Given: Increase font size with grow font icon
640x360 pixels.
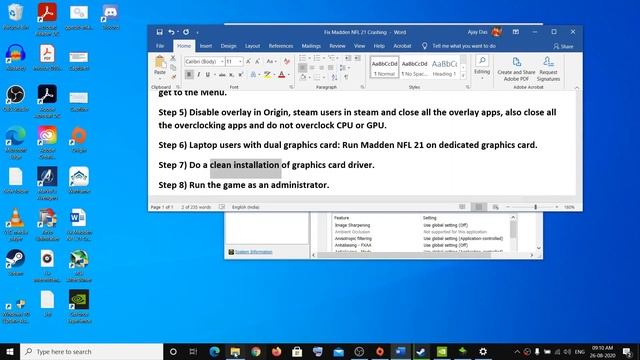Looking at the screenshot, I should (x=248, y=61).
